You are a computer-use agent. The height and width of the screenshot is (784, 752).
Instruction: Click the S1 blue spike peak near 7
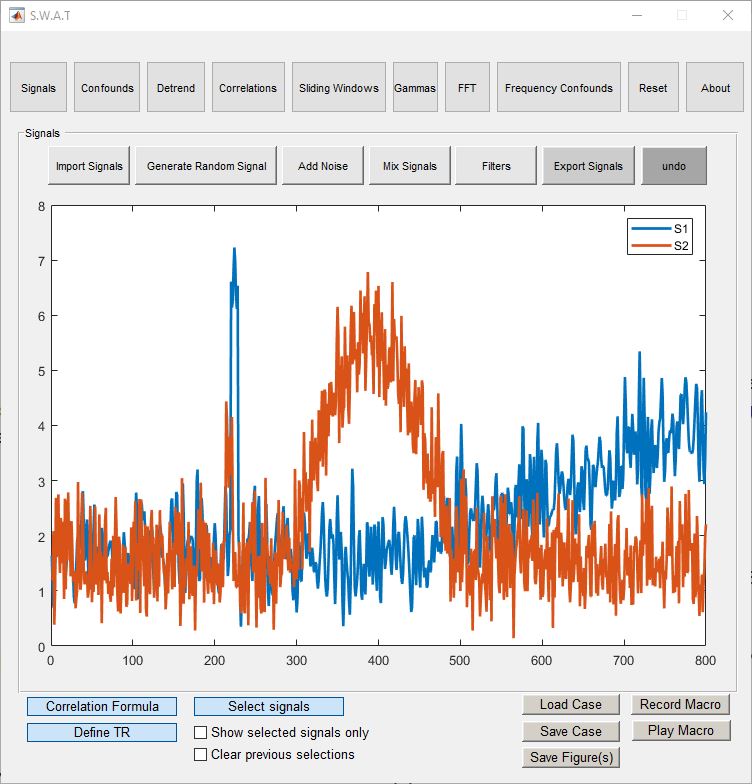pos(234,249)
